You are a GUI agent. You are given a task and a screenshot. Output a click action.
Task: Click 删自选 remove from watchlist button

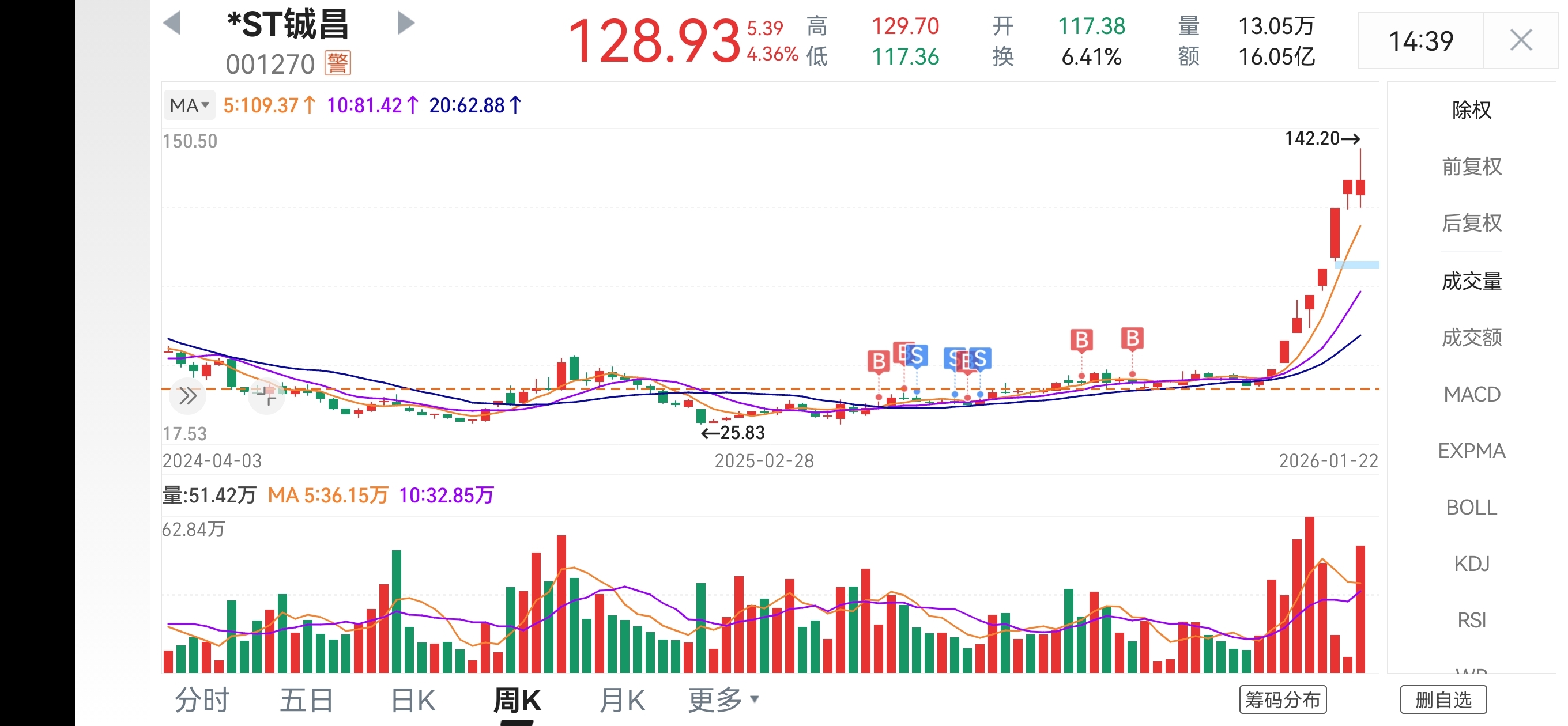point(1443,700)
